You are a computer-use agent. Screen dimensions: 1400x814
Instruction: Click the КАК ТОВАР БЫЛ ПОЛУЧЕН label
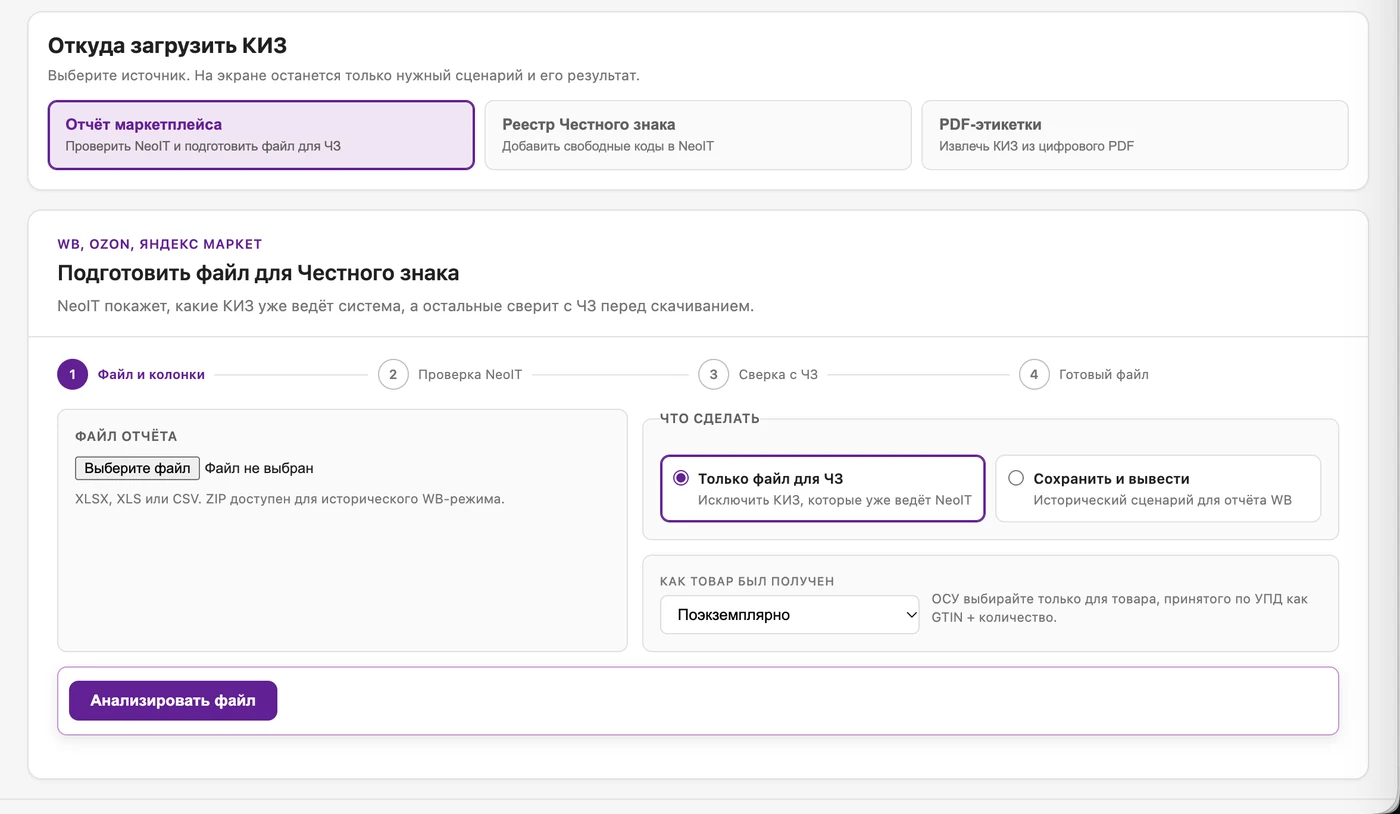coord(747,581)
